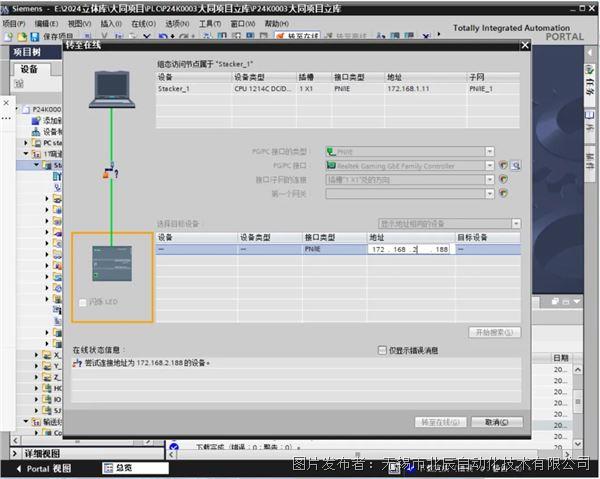Image resolution: width=600 pixels, height=479 pixels.
Task: Expand the Y_ folder tree arrow
Action: click(36, 366)
